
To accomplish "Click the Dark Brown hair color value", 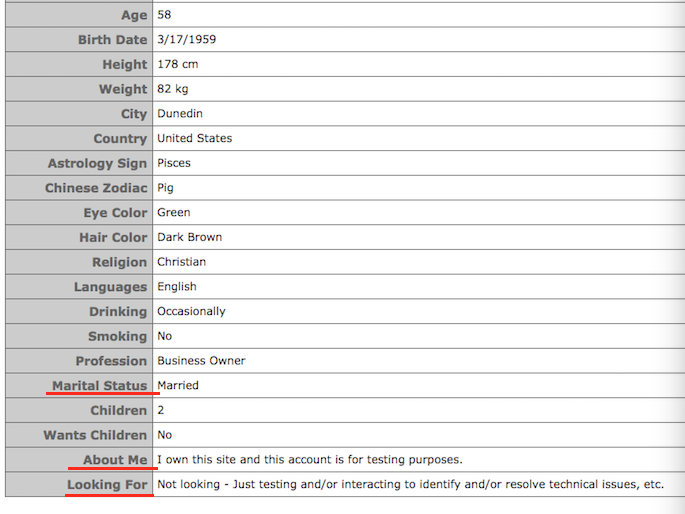I will (x=190, y=237).
